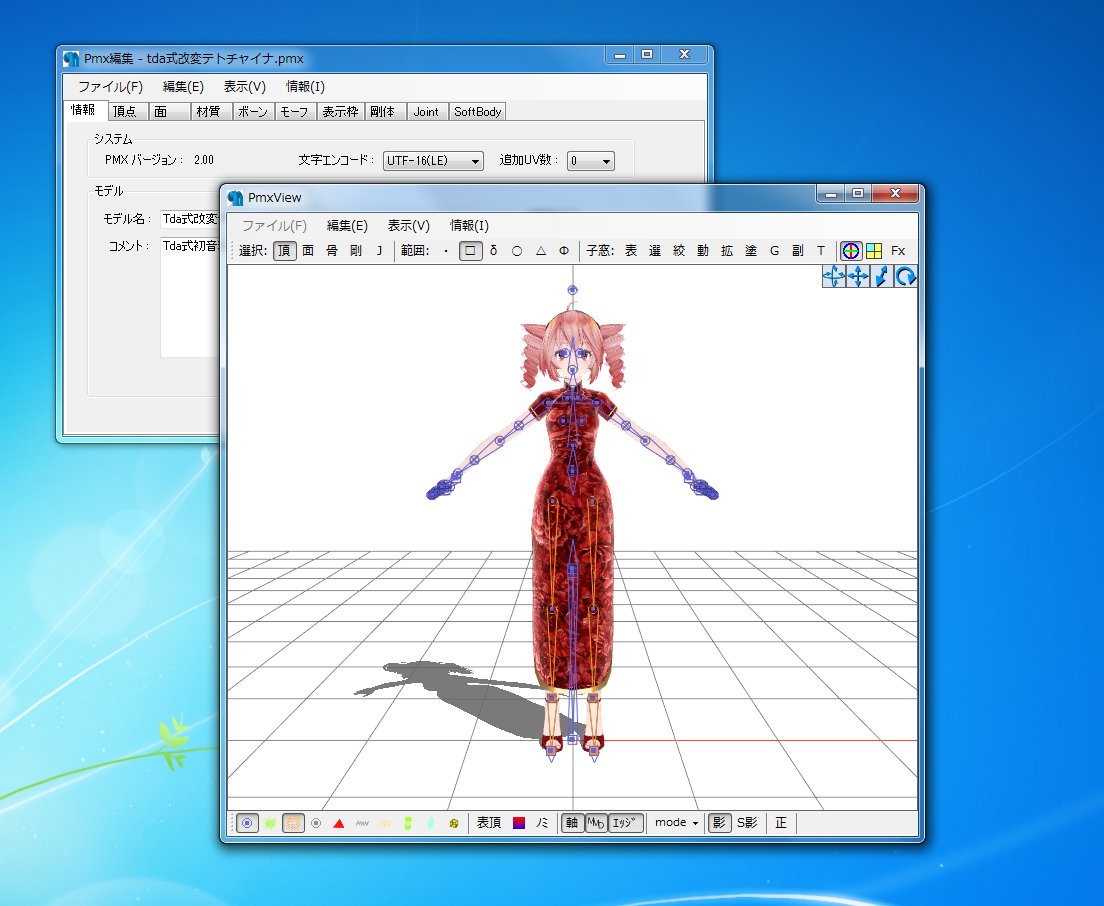Open 表示(V) menu in PmxView window
The width and height of the screenshot is (1104, 906).
coord(408,225)
